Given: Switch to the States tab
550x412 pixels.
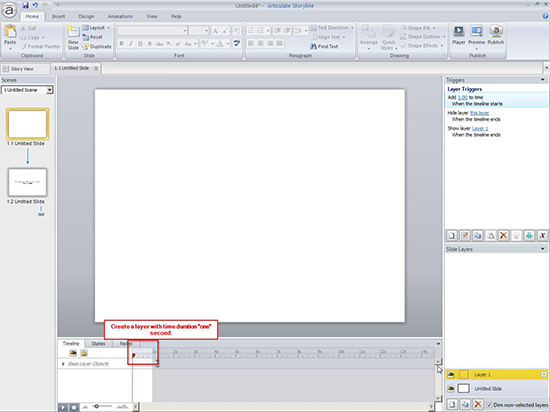Looking at the screenshot, I should coord(98,344).
